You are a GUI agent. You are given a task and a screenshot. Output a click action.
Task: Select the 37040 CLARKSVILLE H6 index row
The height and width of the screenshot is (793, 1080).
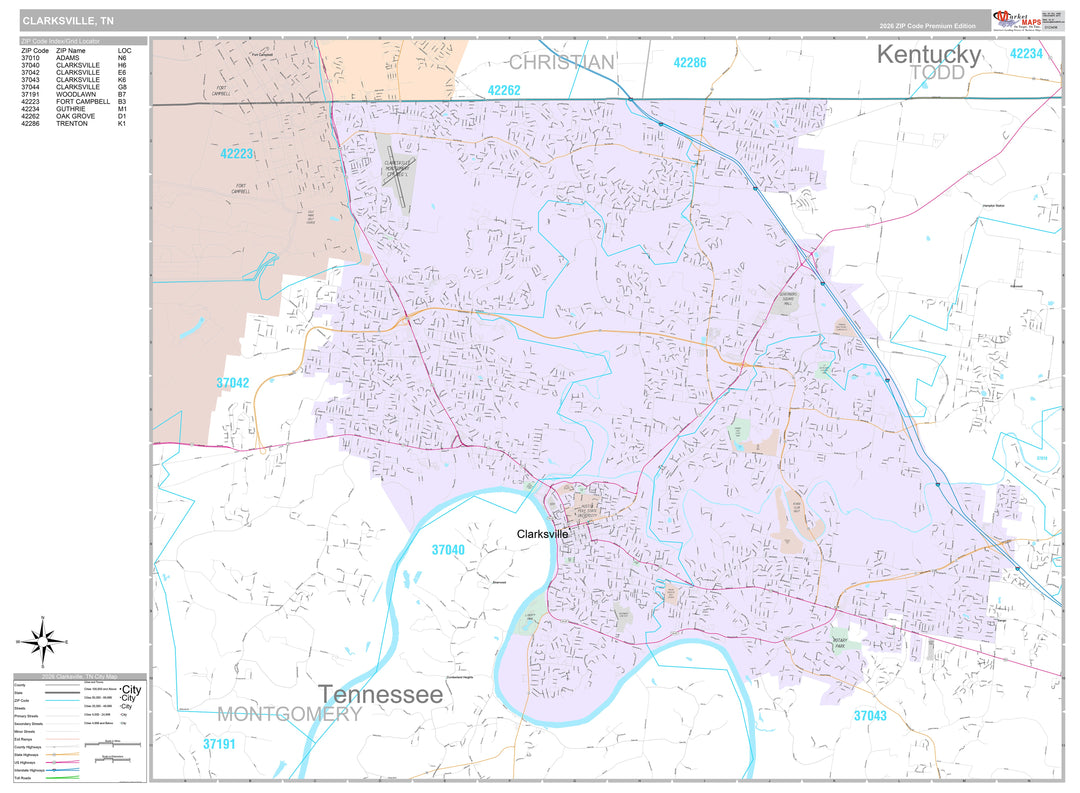pos(74,65)
